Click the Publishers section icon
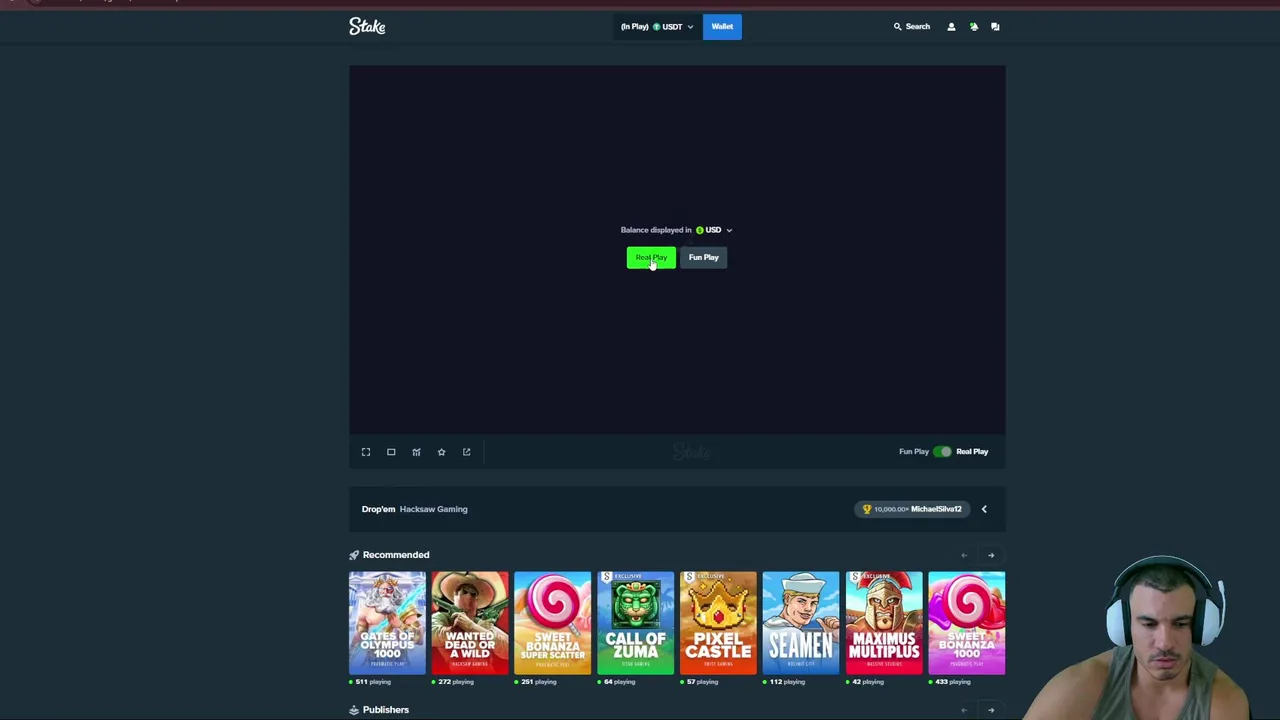This screenshot has height=720, width=1280. click(354, 710)
